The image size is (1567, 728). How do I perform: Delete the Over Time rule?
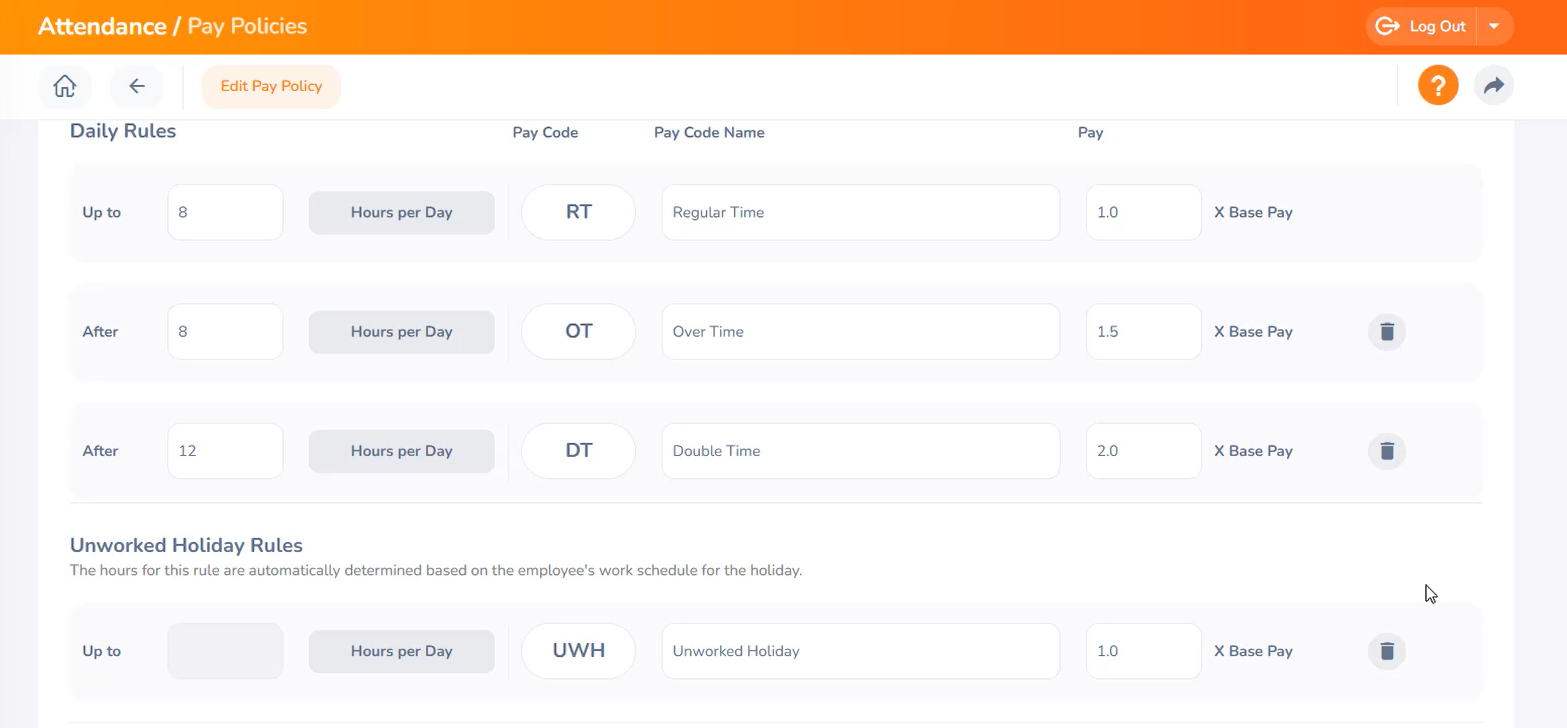[x=1387, y=332]
